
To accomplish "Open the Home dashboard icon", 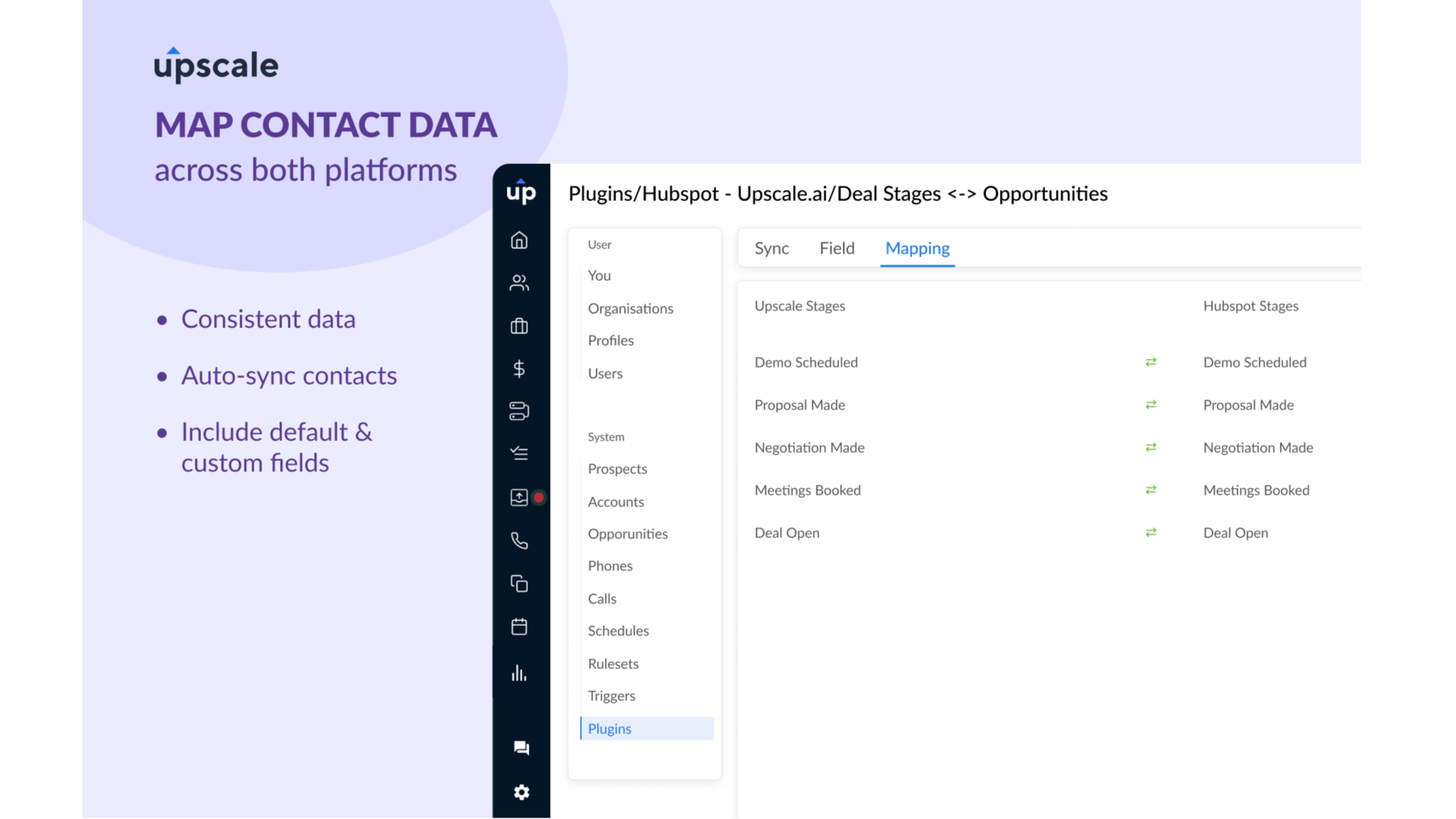I will pos(519,241).
